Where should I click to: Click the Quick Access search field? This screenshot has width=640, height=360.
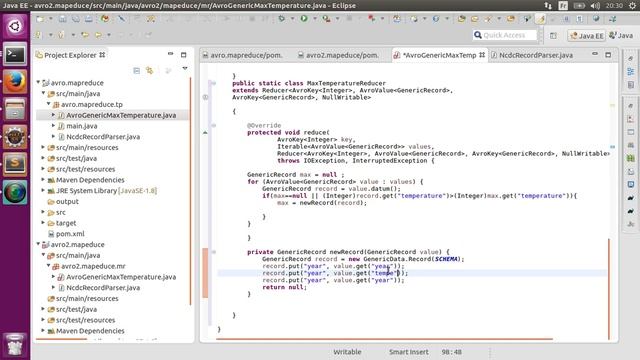click(x=505, y=35)
